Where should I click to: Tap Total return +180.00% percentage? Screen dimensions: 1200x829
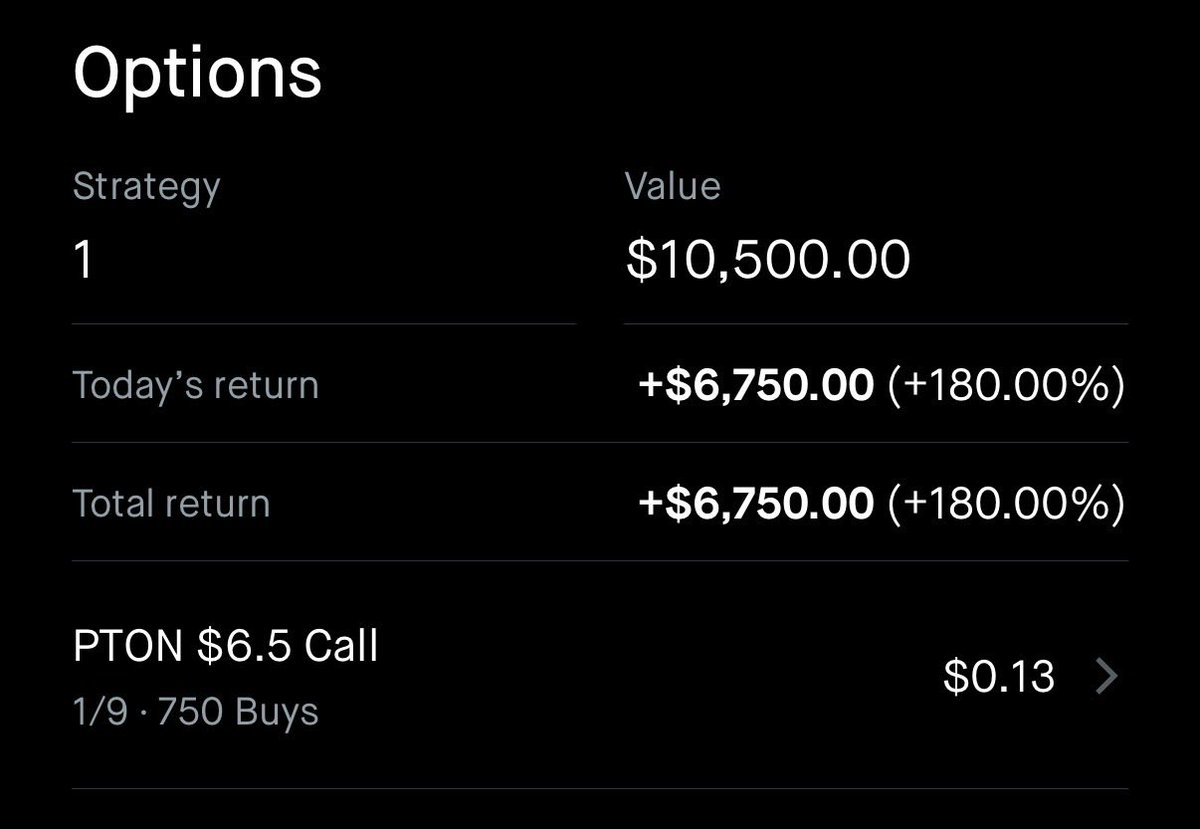tap(1006, 504)
